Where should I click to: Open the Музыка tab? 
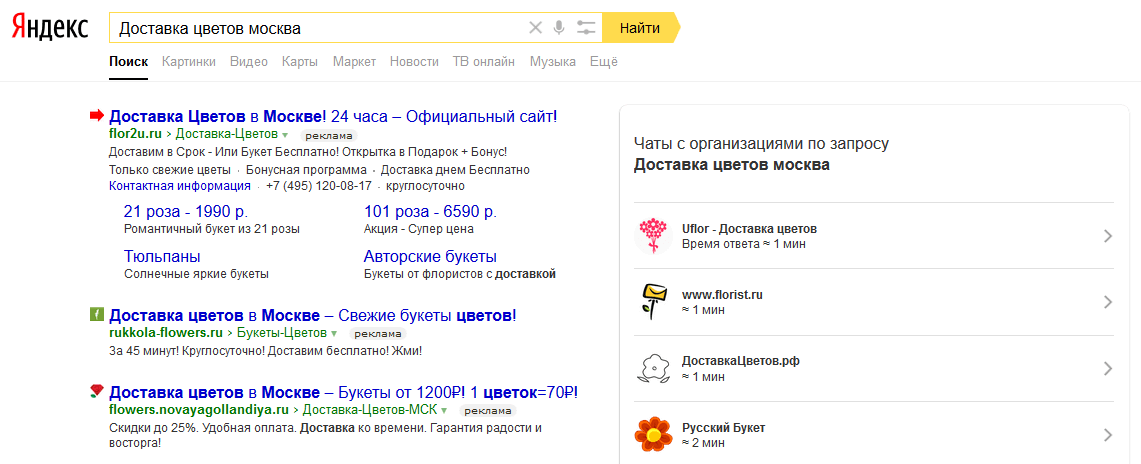point(553,62)
